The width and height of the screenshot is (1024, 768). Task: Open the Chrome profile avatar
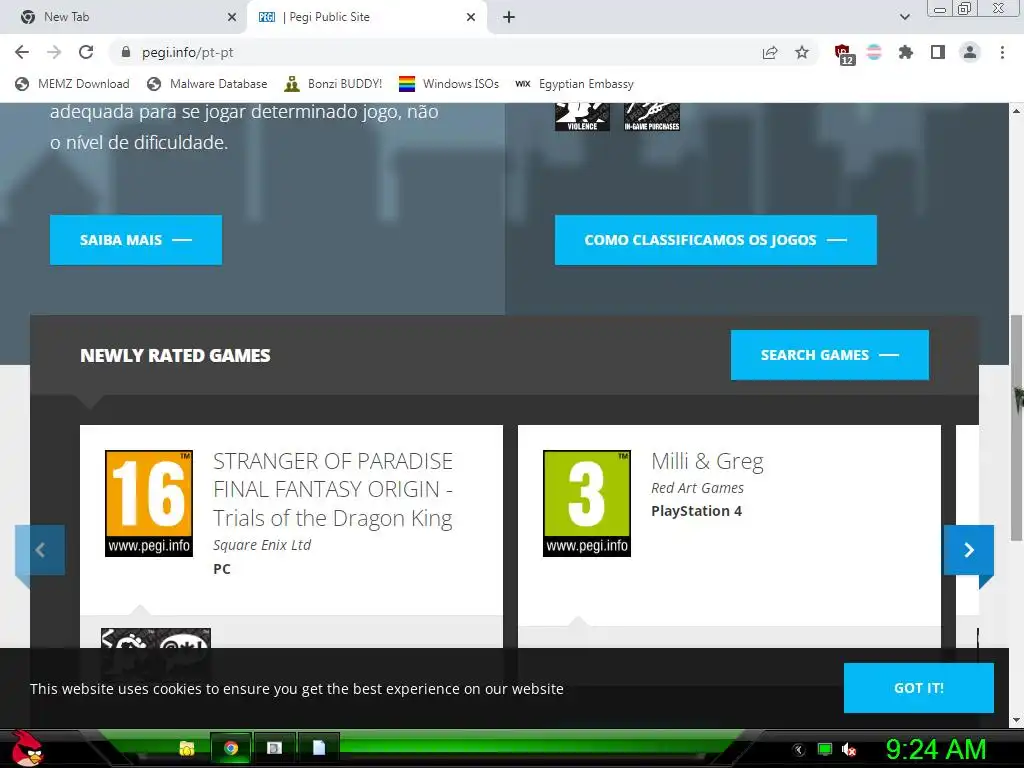970,52
